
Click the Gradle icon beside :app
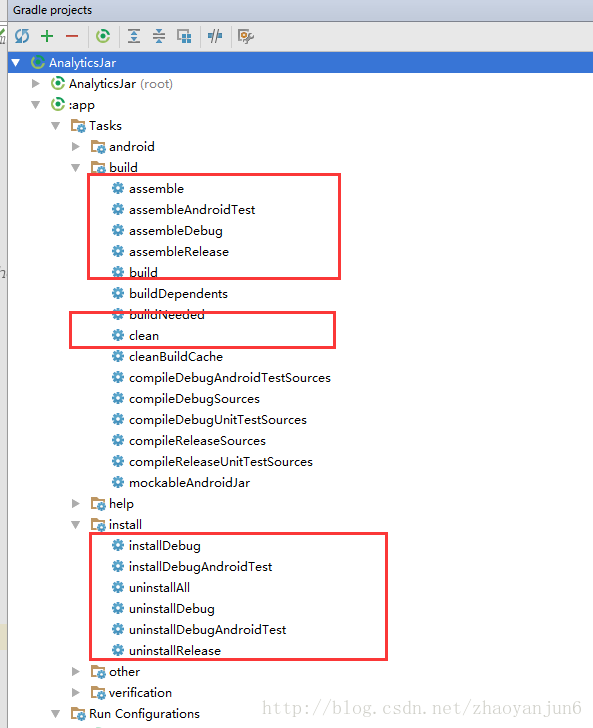pyautogui.click(x=58, y=104)
